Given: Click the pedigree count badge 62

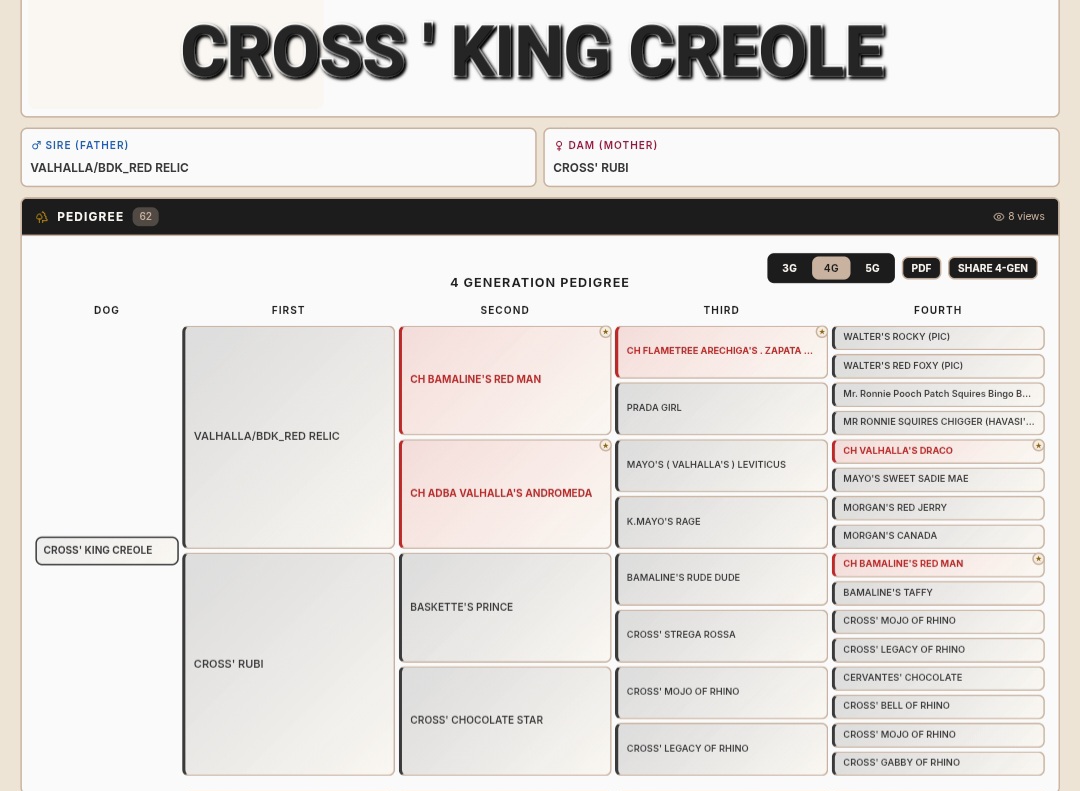Looking at the screenshot, I should pos(145,216).
